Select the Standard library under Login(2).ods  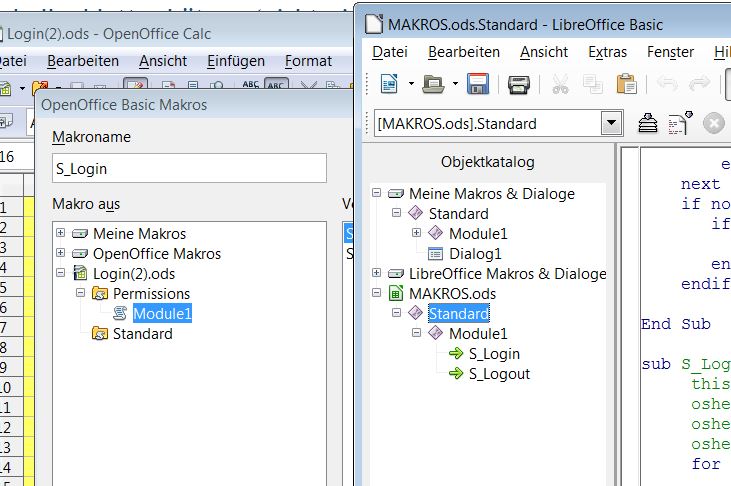coord(142,333)
